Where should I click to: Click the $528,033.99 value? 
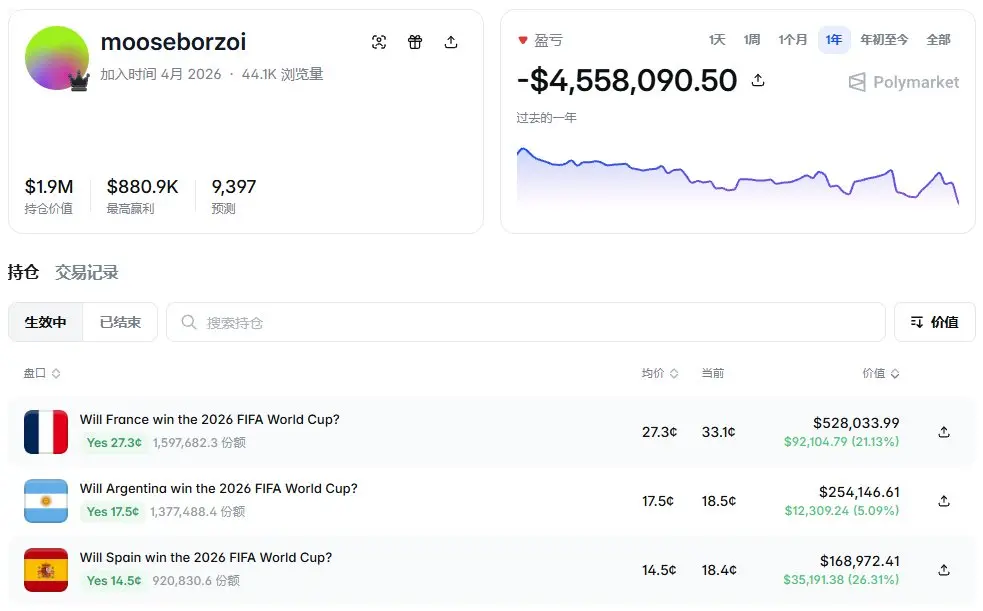[x=856, y=423]
